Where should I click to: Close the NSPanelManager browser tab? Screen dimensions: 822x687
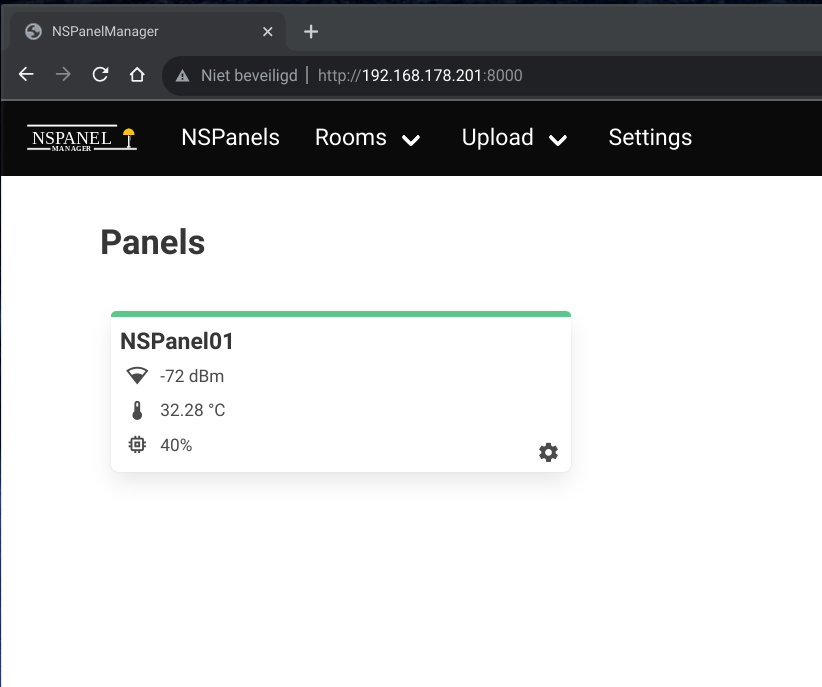[267, 31]
